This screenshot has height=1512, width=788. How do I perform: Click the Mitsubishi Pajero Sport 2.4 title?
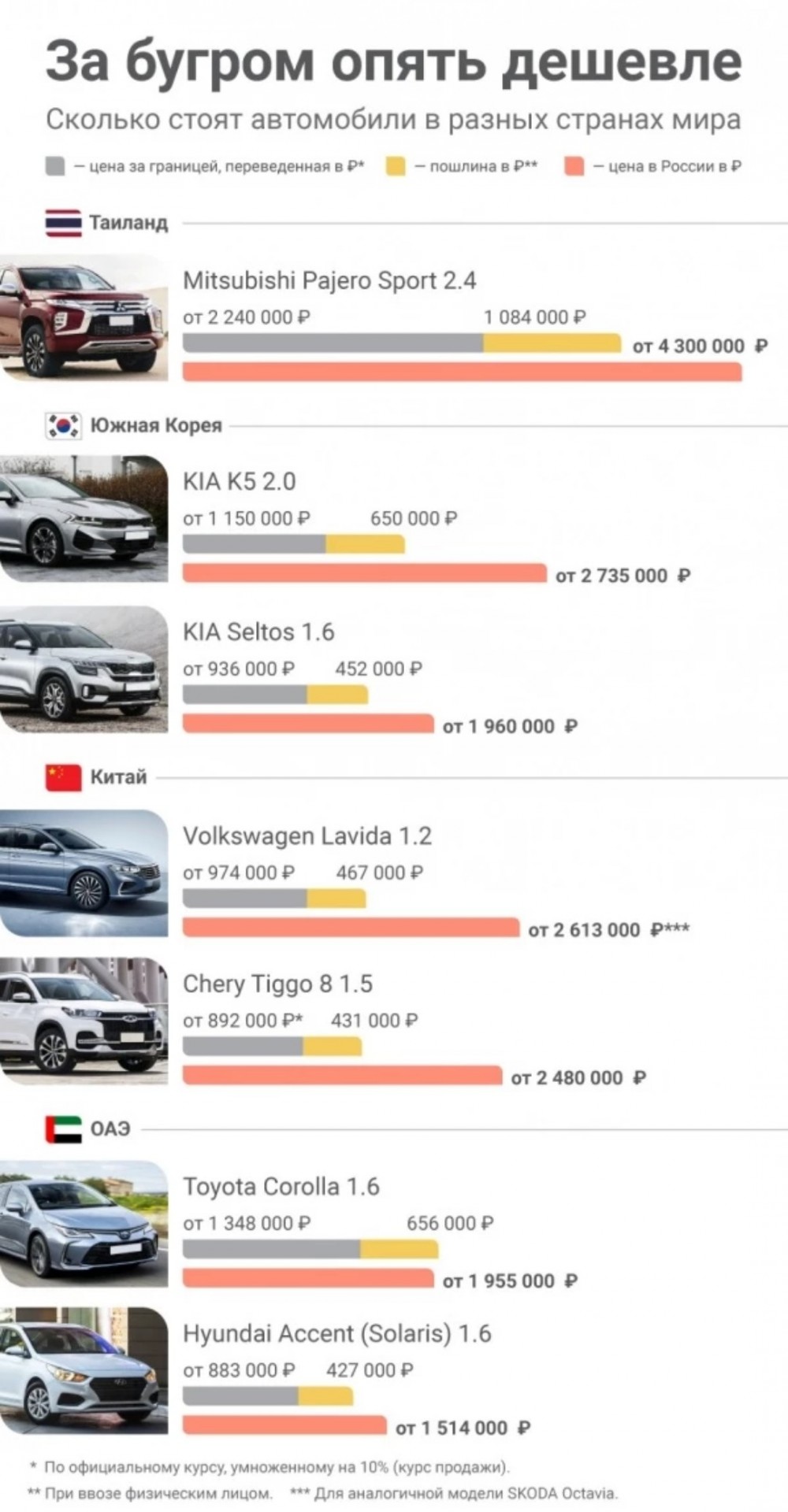click(x=329, y=281)
